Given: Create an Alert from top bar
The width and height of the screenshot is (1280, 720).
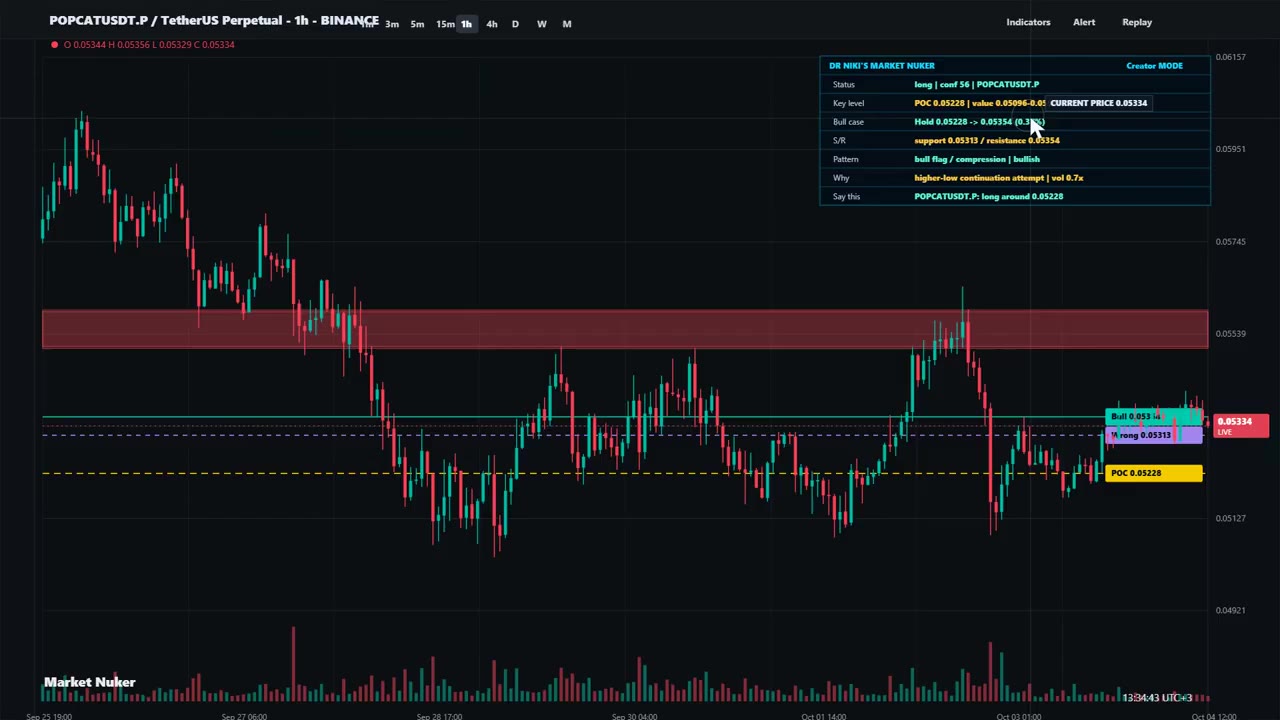Looking at the screenshot, I should tap(1084, 22).
